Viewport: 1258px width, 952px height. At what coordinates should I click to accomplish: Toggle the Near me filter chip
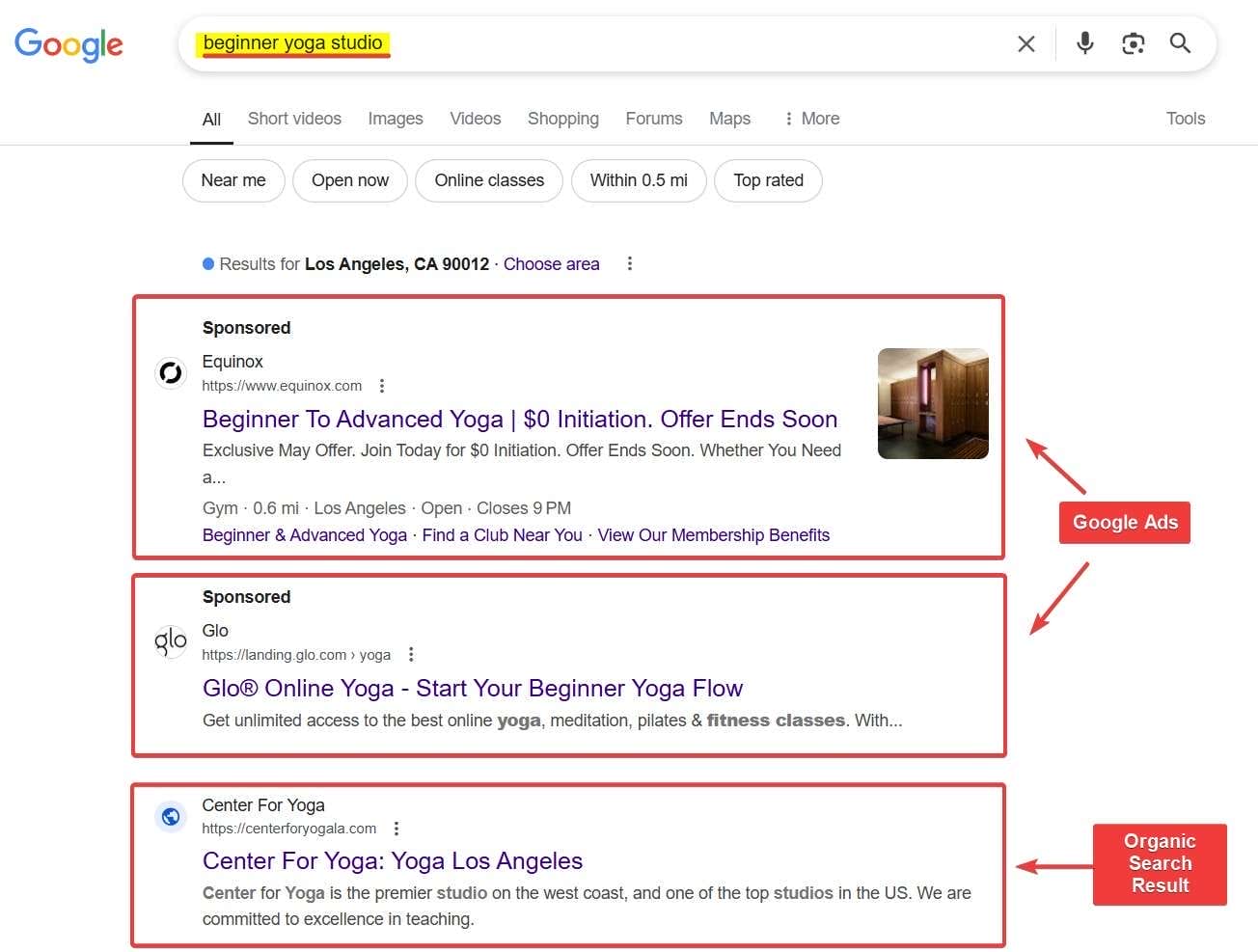point(232,180)
